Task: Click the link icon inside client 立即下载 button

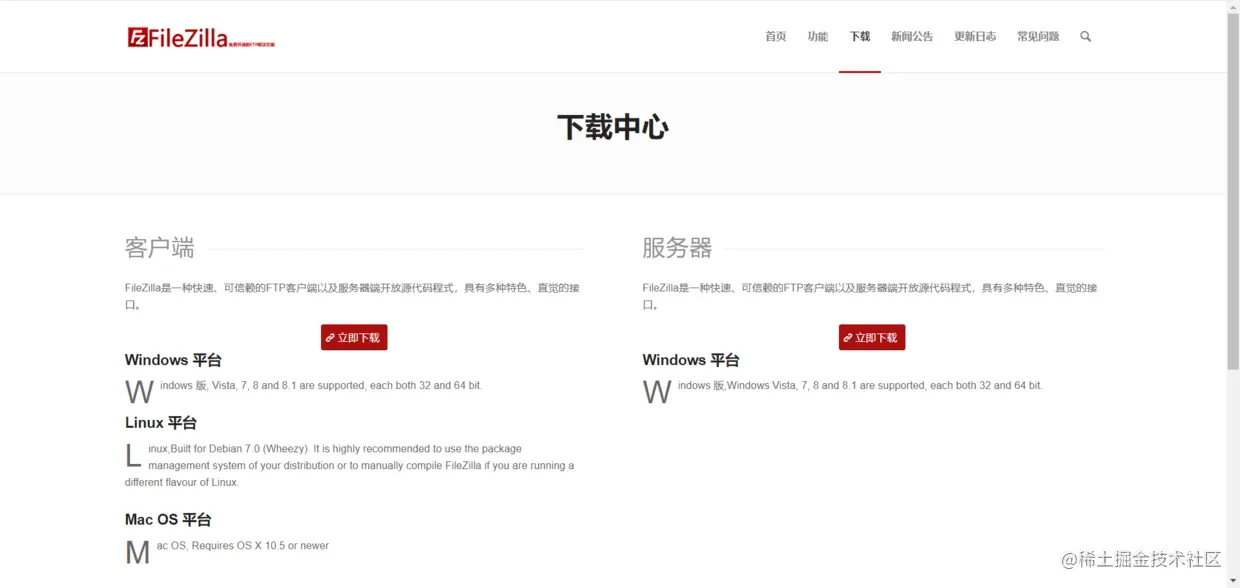Action: 330,337
